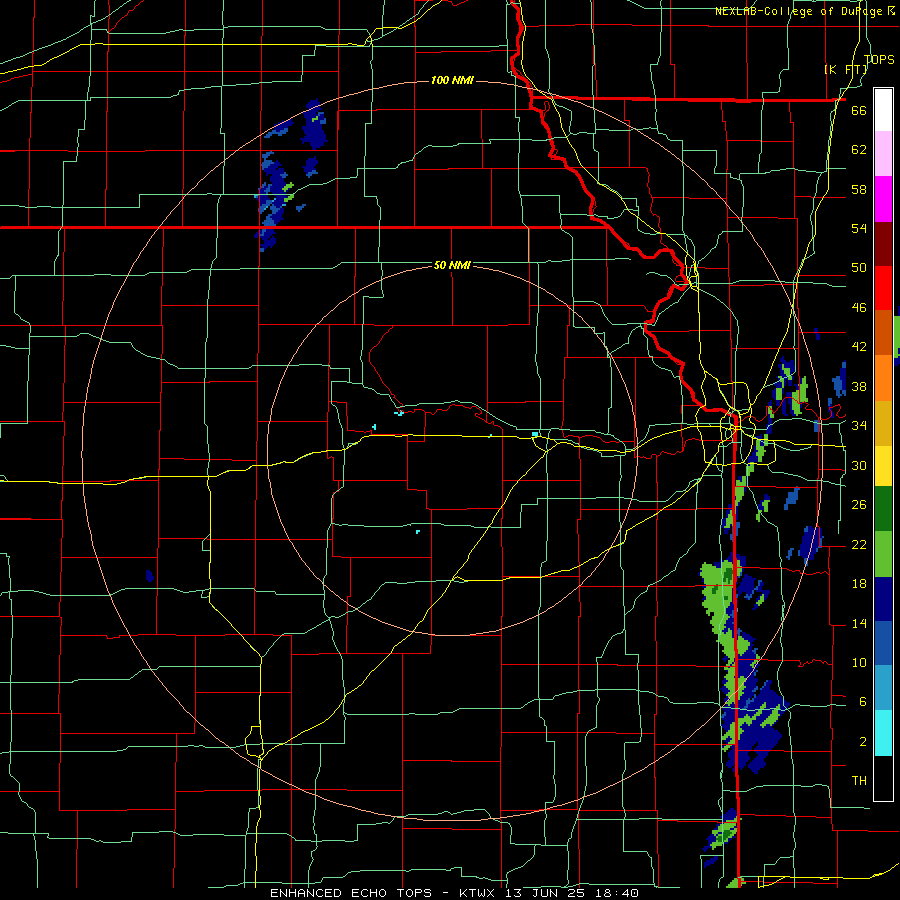Screen dimensions: 900x900
Task: Click legend value 62
Action: click(859, 149)
